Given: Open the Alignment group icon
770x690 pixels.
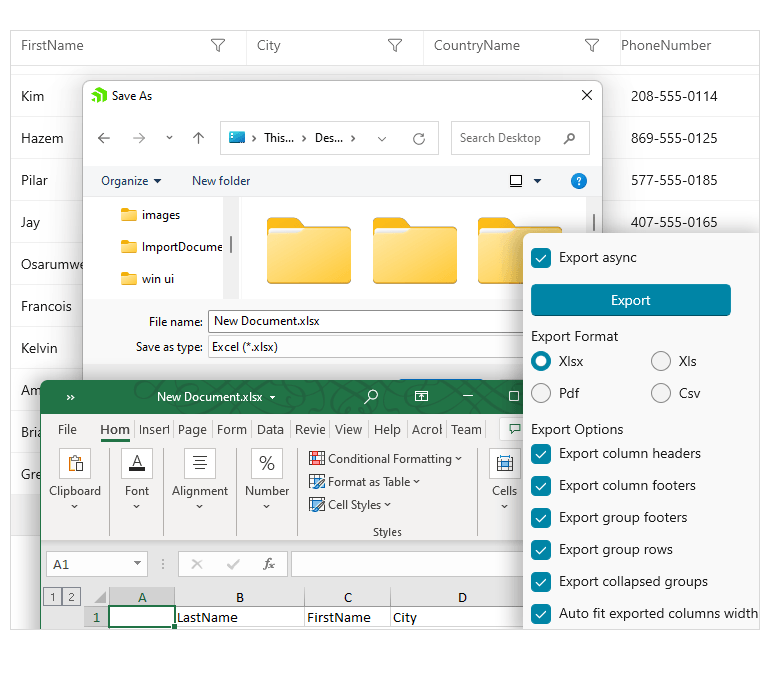Looking at the screenshot, I should coord(200,463).
